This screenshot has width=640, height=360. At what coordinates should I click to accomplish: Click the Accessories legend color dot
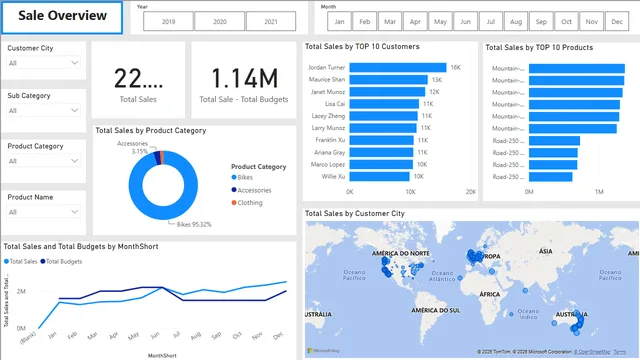(234, 190)
